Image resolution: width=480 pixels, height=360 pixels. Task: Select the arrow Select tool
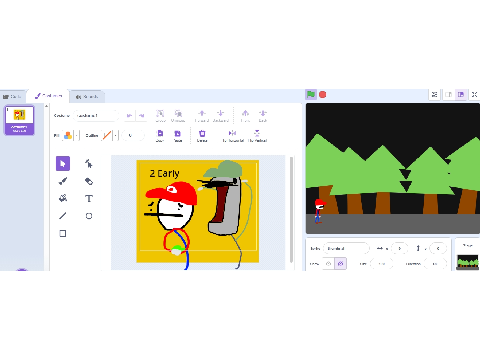(x=63, y=163)
